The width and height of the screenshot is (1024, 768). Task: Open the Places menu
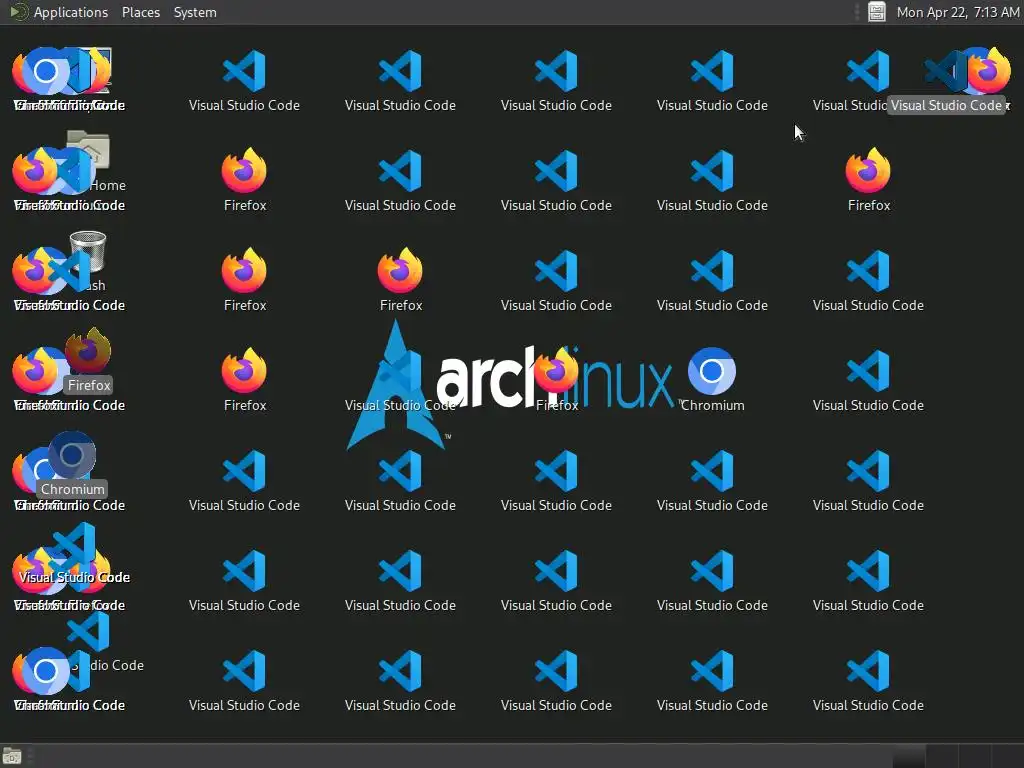coord(141,12)
